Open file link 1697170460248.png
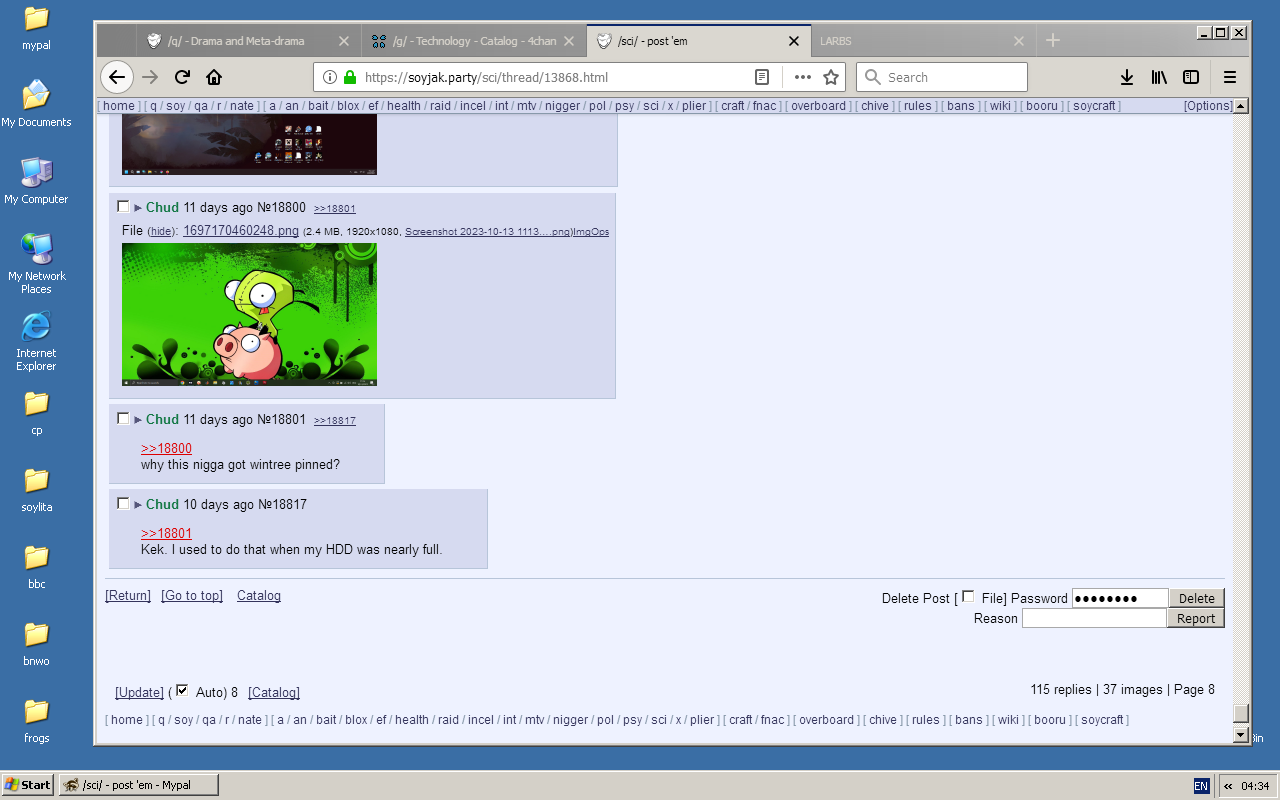This screenshot has width=1280, height=800. coord(241,231)
